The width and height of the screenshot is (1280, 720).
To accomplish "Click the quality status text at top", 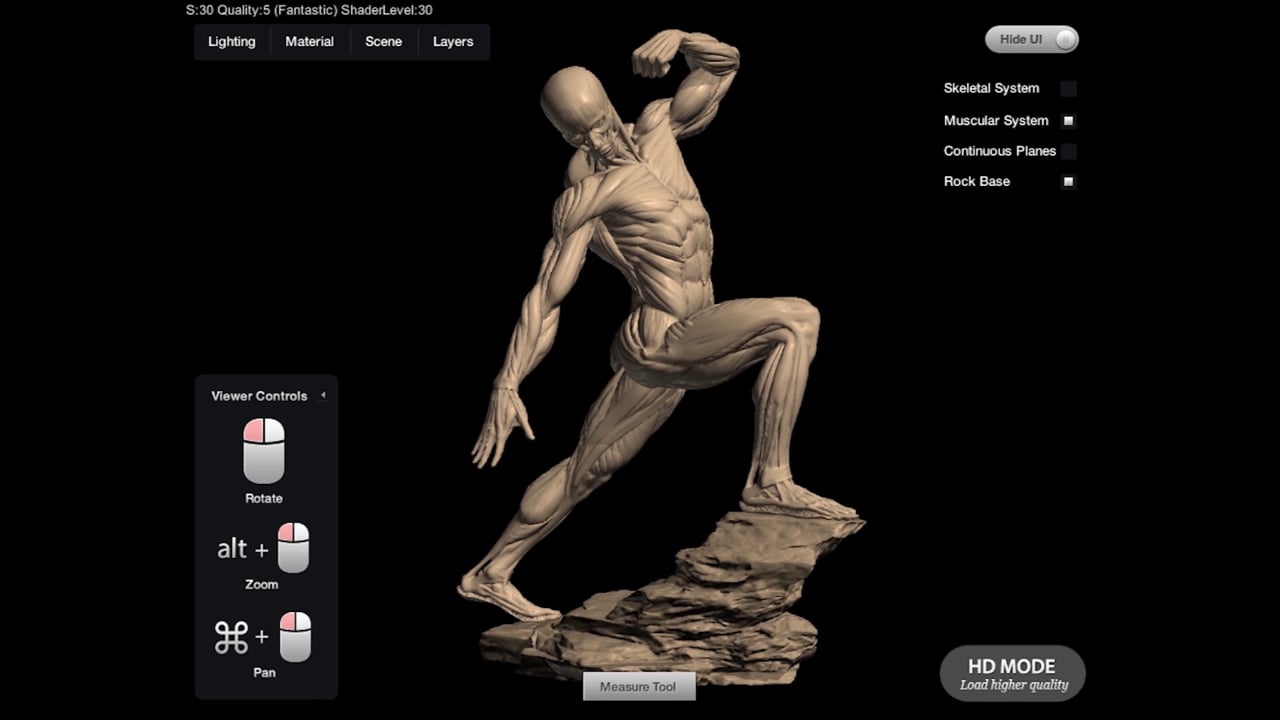I will [x=309, y=10].
